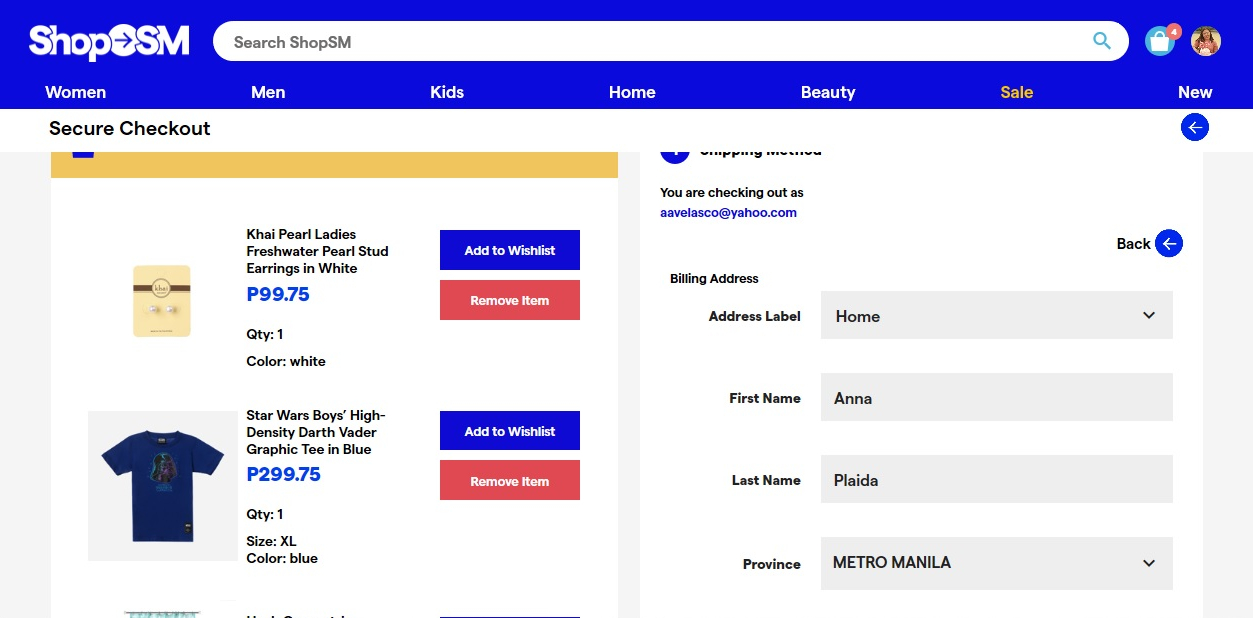Click the P299.75 price
1253x618 pixels.
(x=284, y=474)
